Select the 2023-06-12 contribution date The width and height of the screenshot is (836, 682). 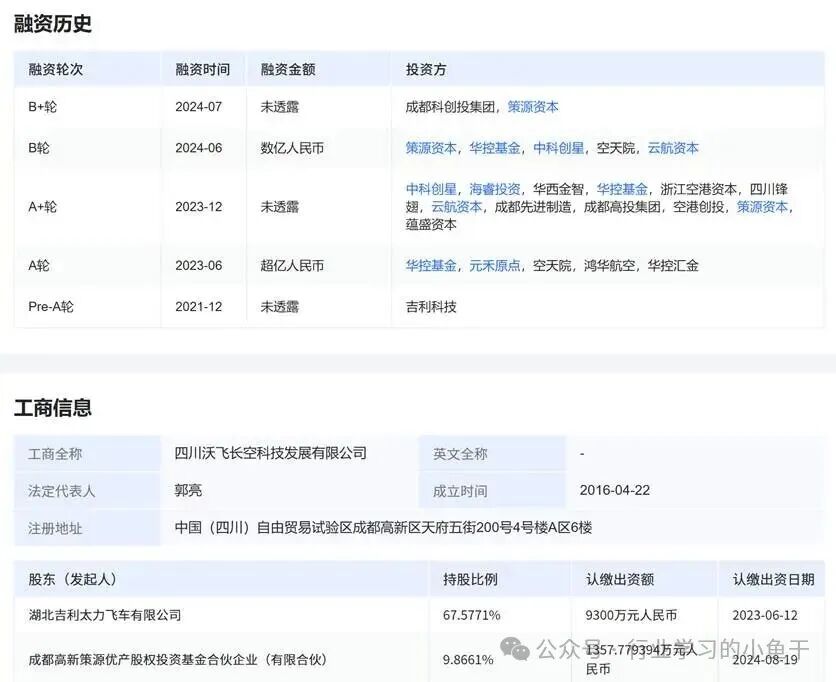[765, 615]
